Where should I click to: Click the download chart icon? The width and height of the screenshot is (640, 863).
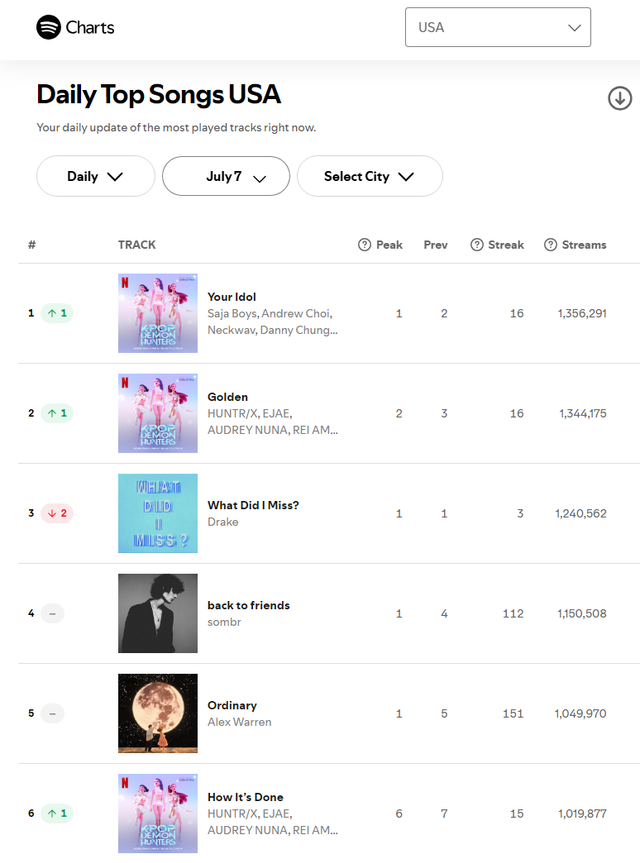620,98
